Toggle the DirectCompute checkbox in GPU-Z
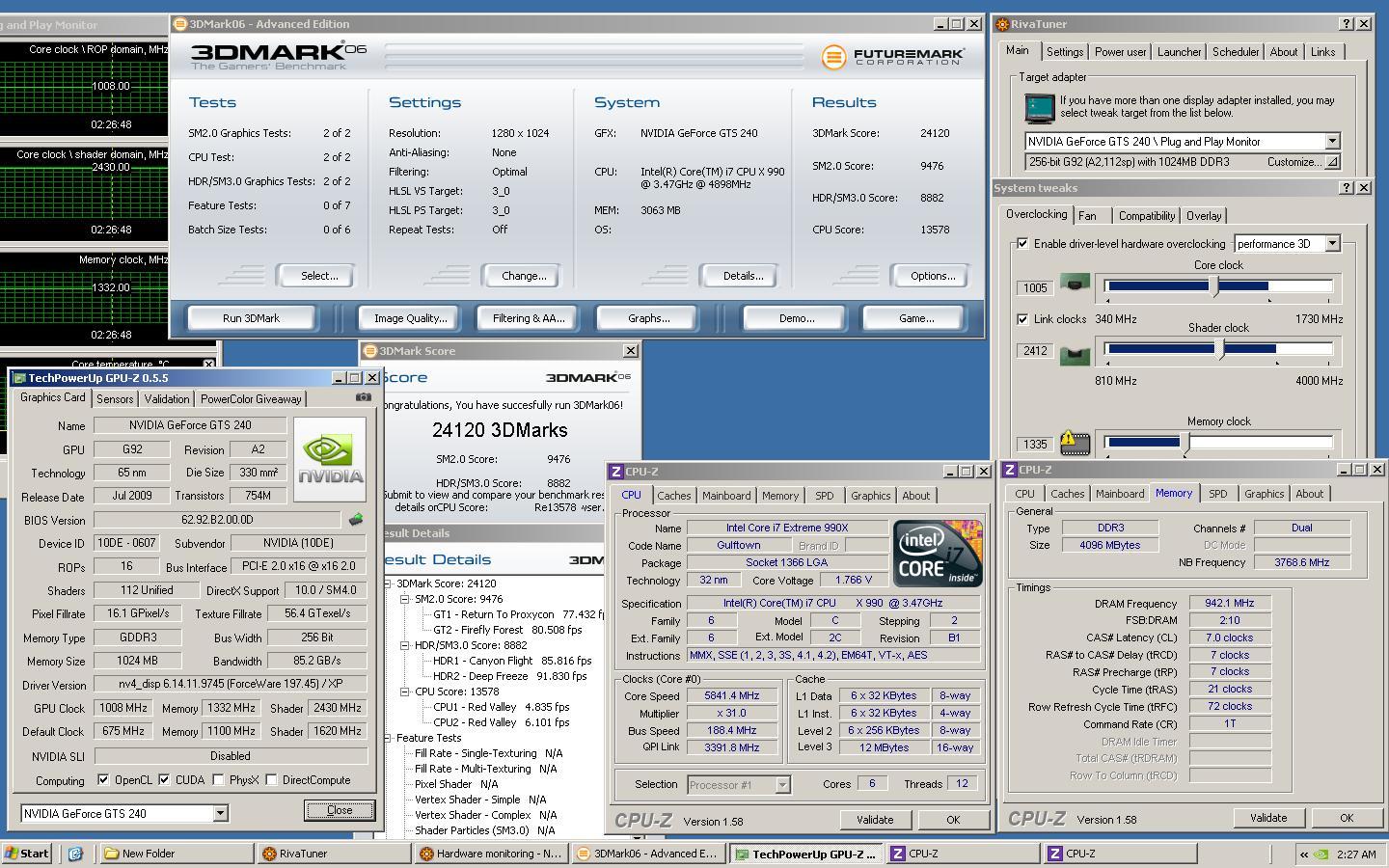1389x868 pixels. pos(271,780)
